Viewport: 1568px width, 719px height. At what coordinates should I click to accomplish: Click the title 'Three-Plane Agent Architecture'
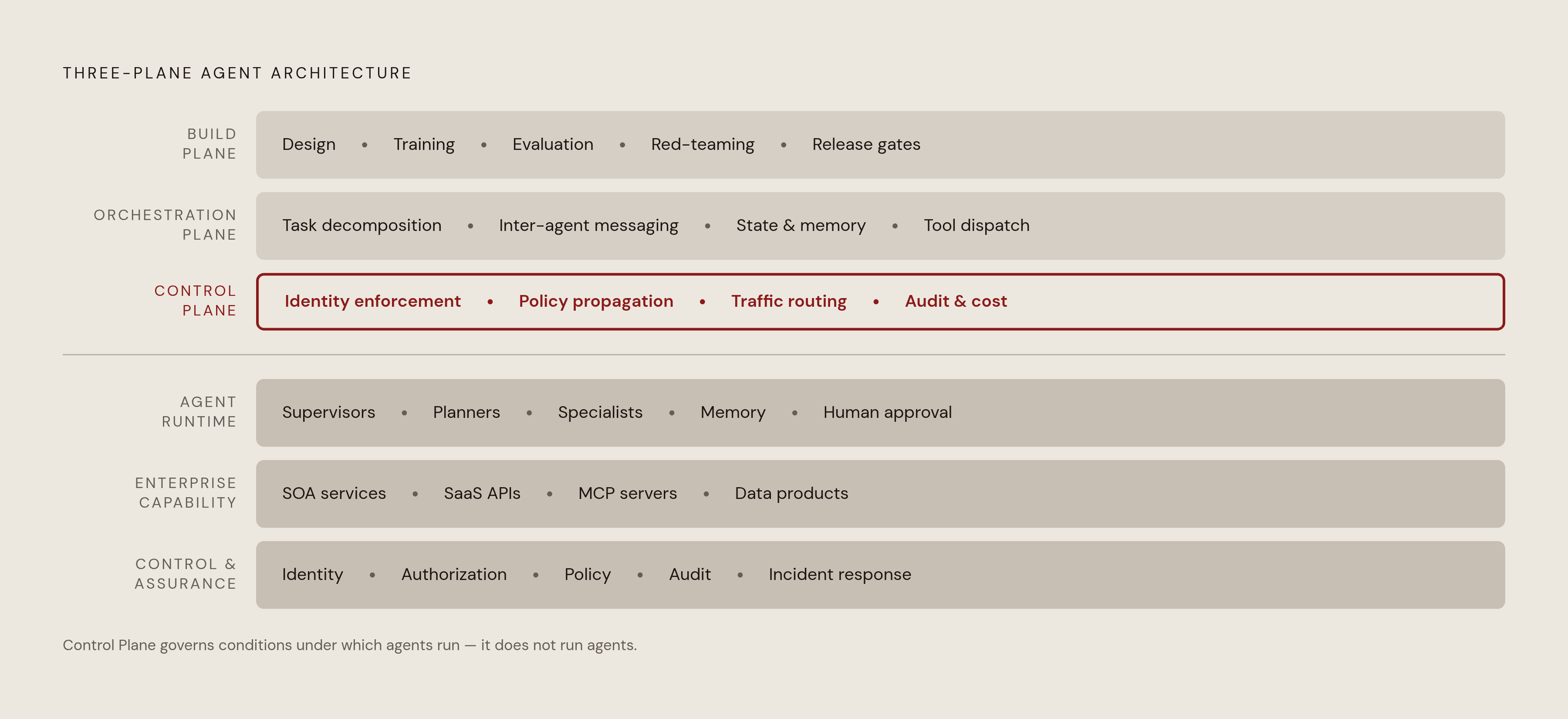coord(237,73)
